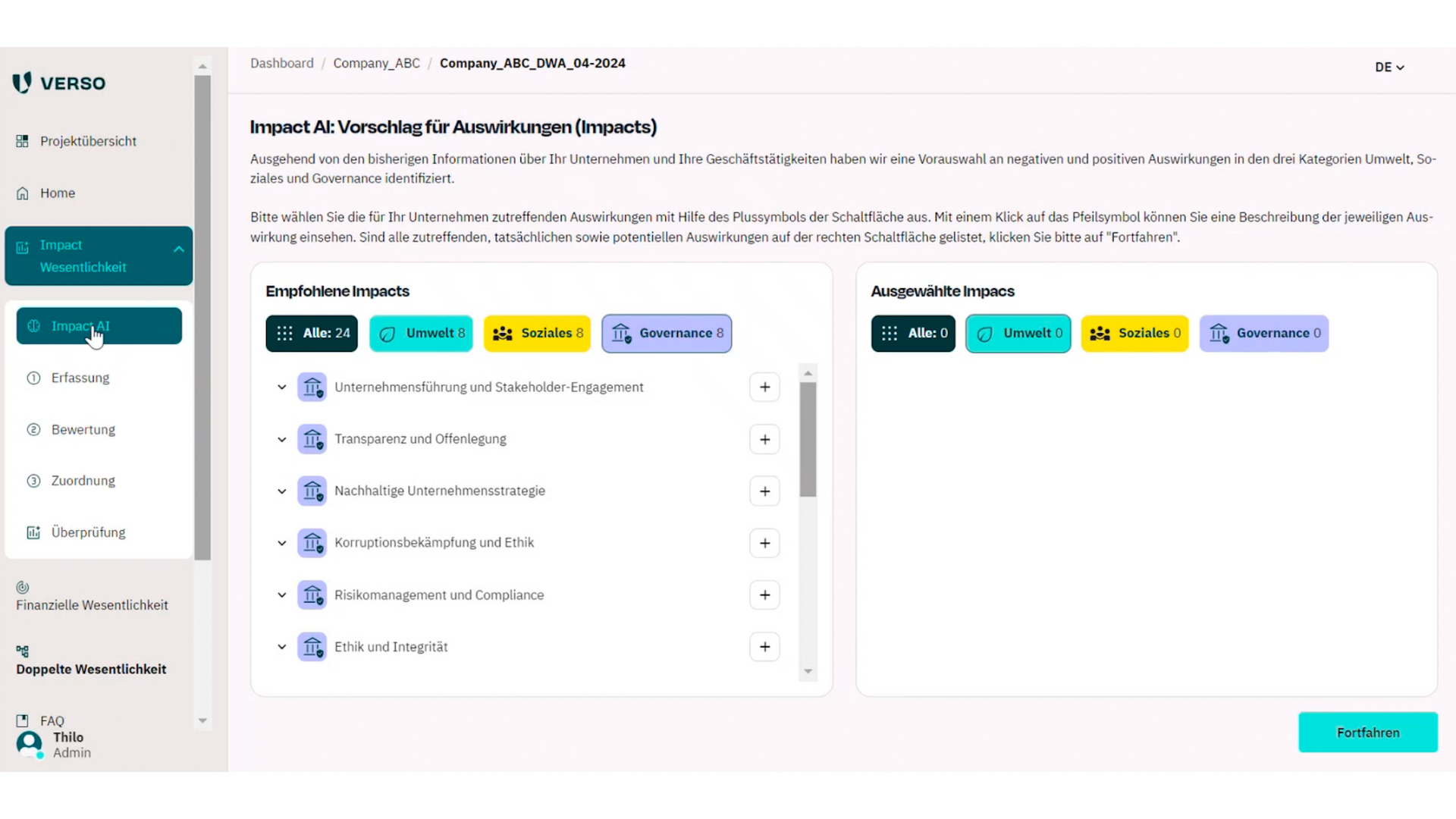Filter selected impacts by Alle: 0
This screenshot has height=819, width=1456.
tap(913, 334)
